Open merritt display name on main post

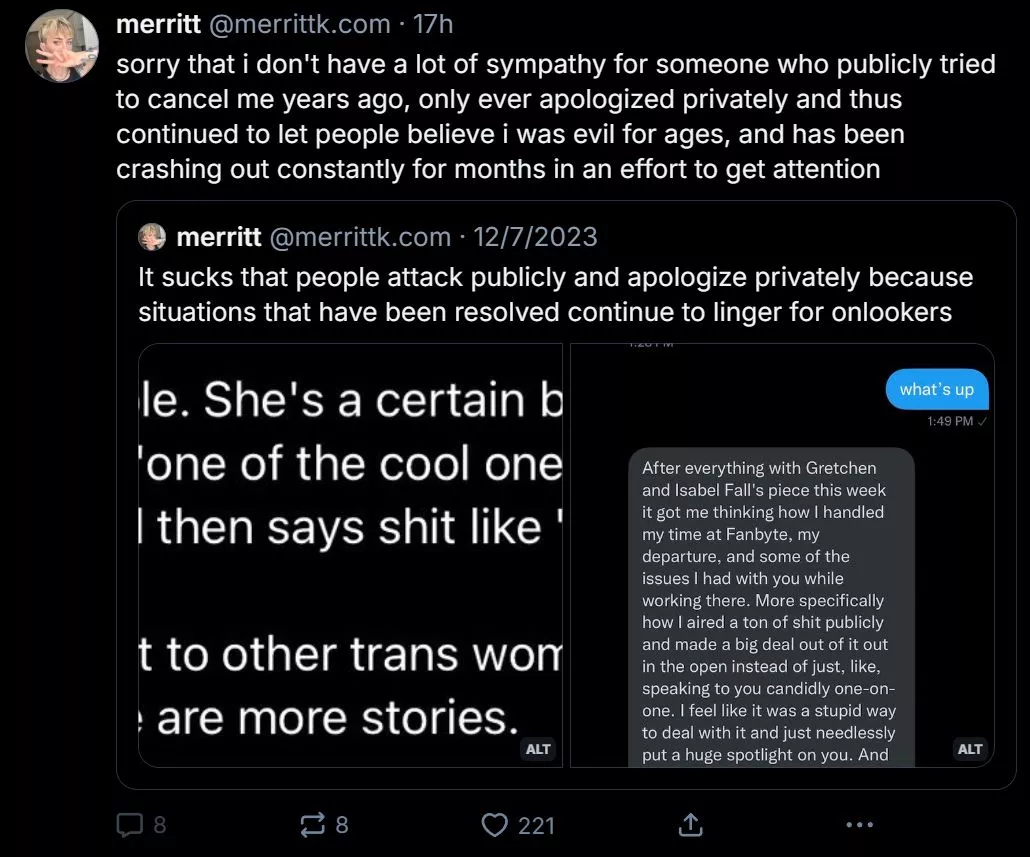157,24
